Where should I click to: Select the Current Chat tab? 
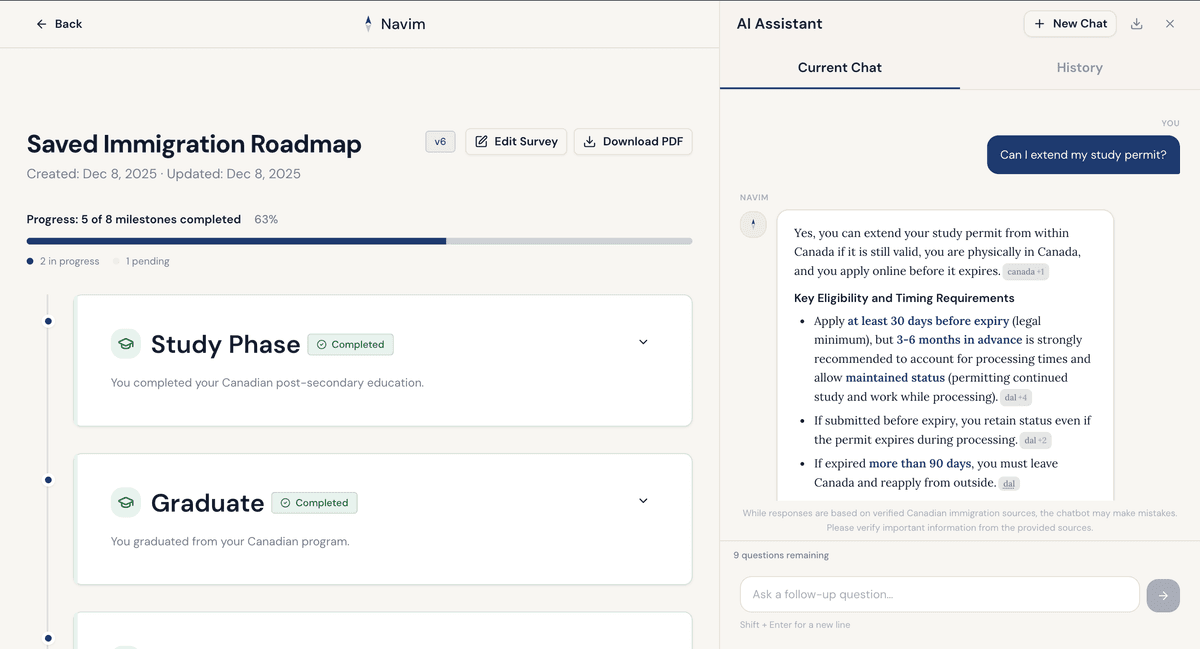tap(839, 67)
